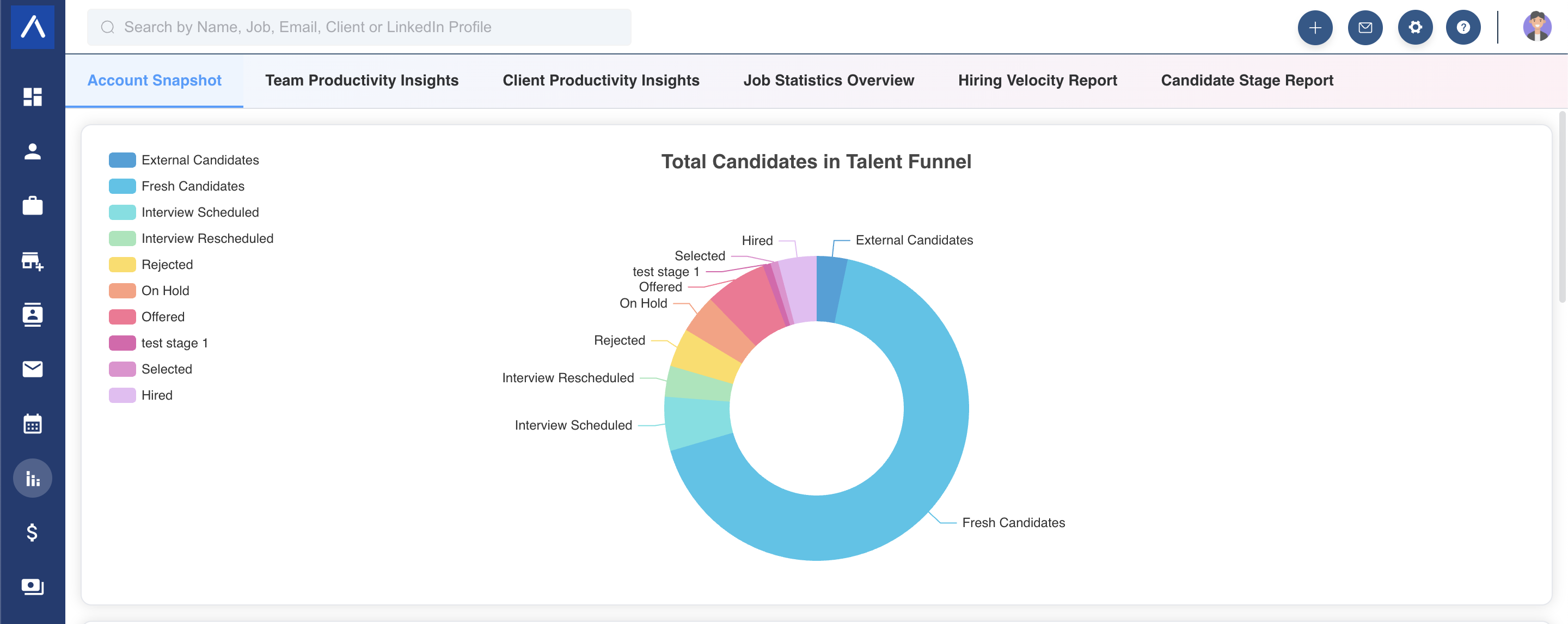This screenshot has width=1568, height=624.
Task: Open the settings gear in top bar
Action: pyautogui.click(x=1414, y=27)
